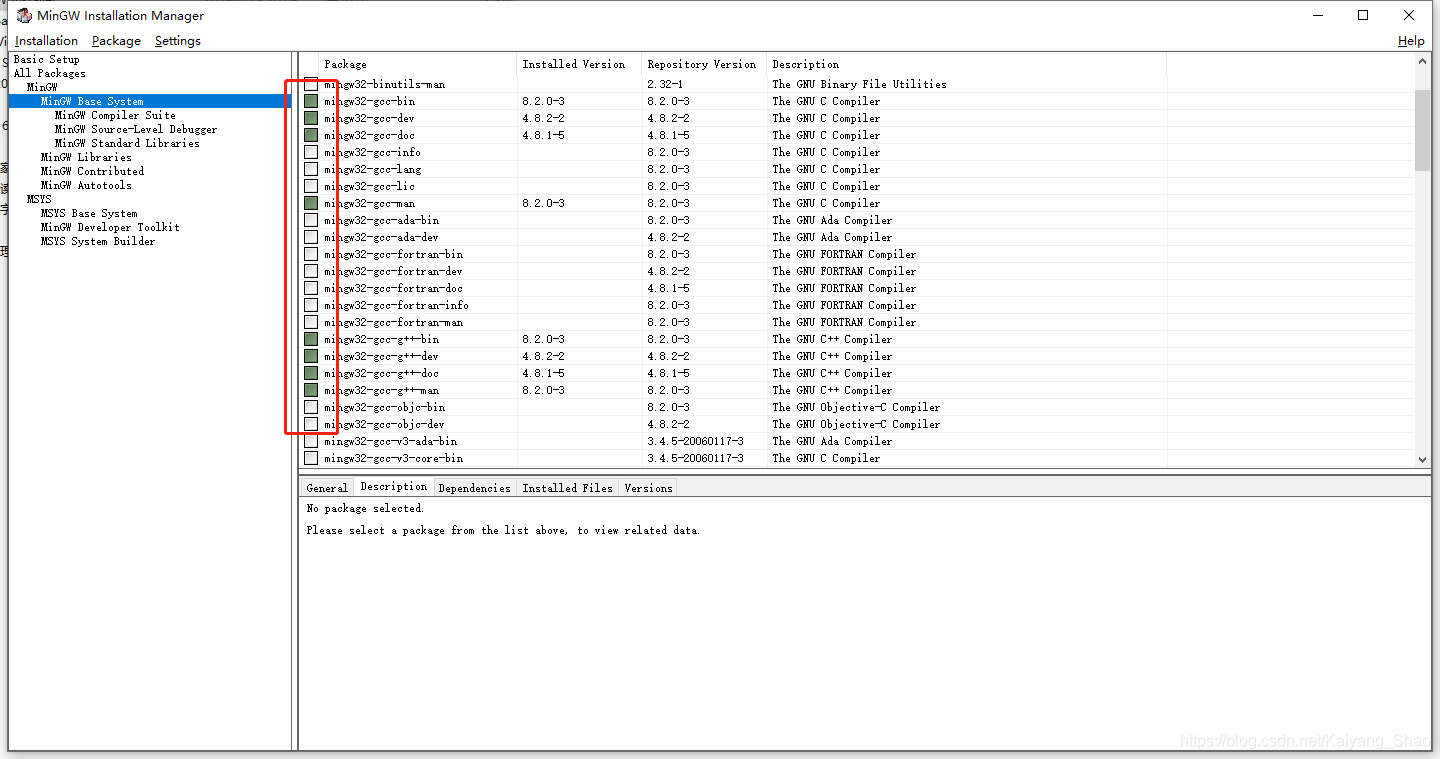The height and width of the screenshot is (759, 1440).
Task: Switch to the Dependencies tab
Action: coord(474,488)
